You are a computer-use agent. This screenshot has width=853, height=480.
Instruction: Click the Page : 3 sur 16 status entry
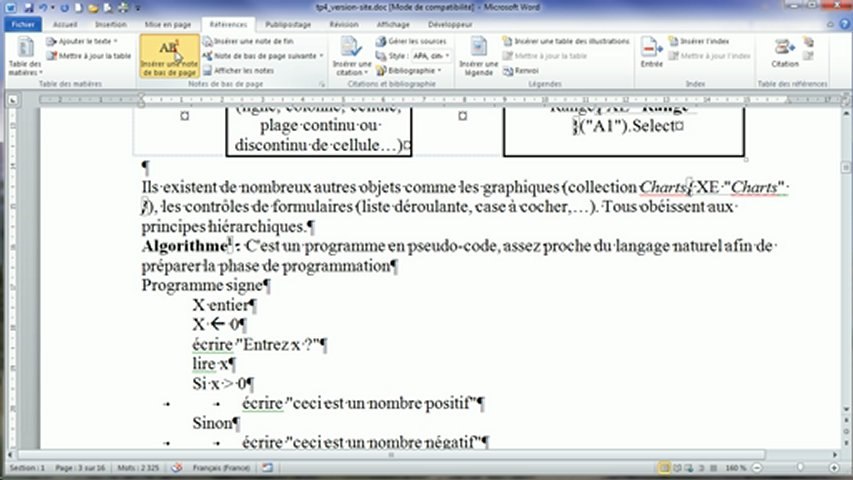click(x=79, y=468)
